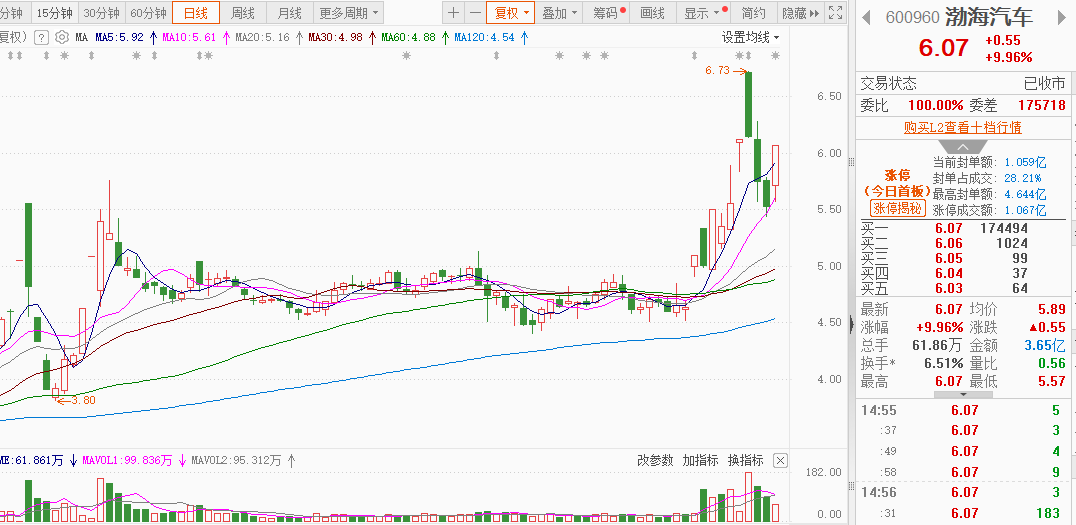The width and height of the screenshot is (1076, 525).
Task: Go to next stock with right arrow
Action: [1064, 16]
